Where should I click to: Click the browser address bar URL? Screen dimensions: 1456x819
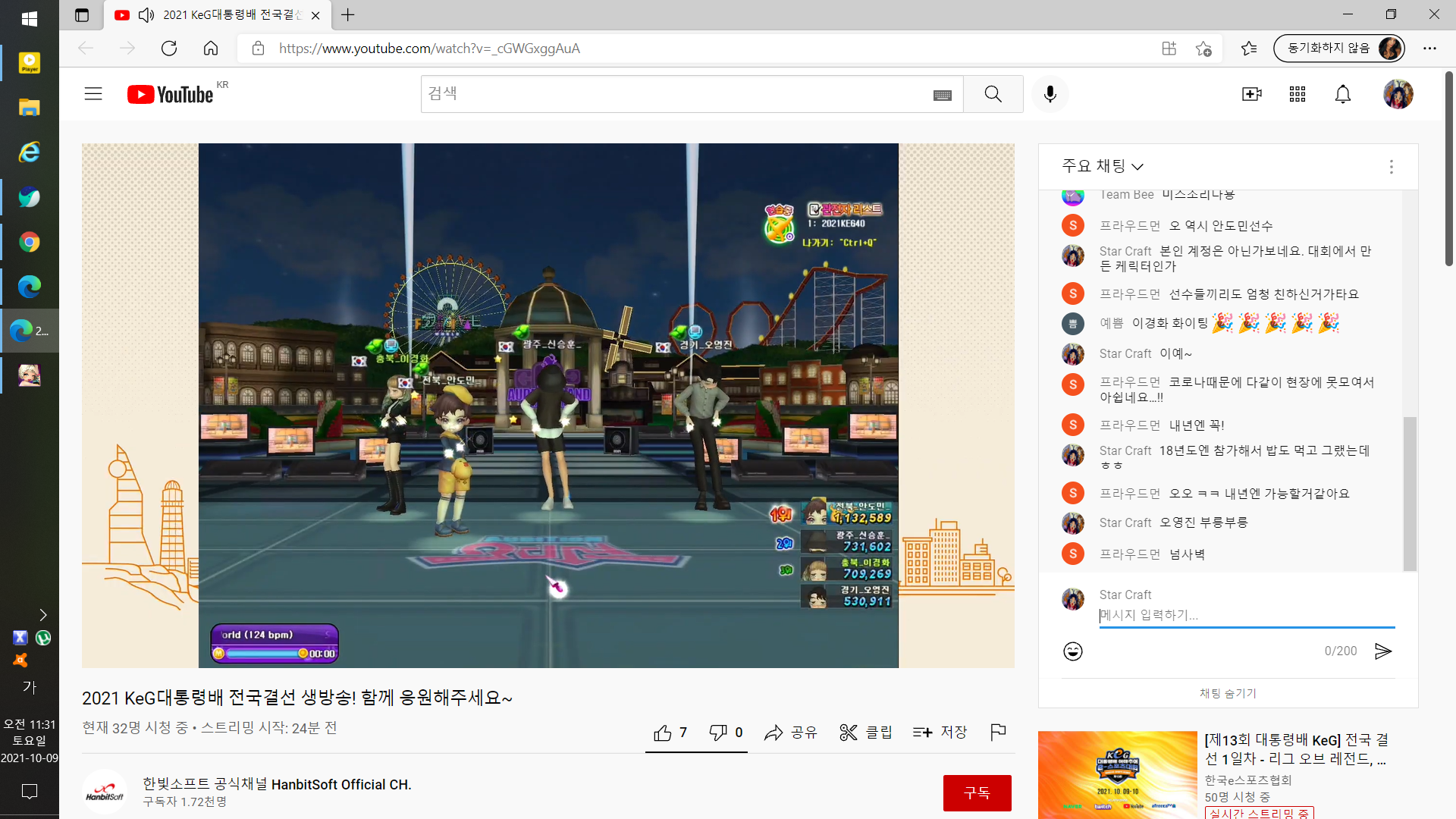coord(429,49)
